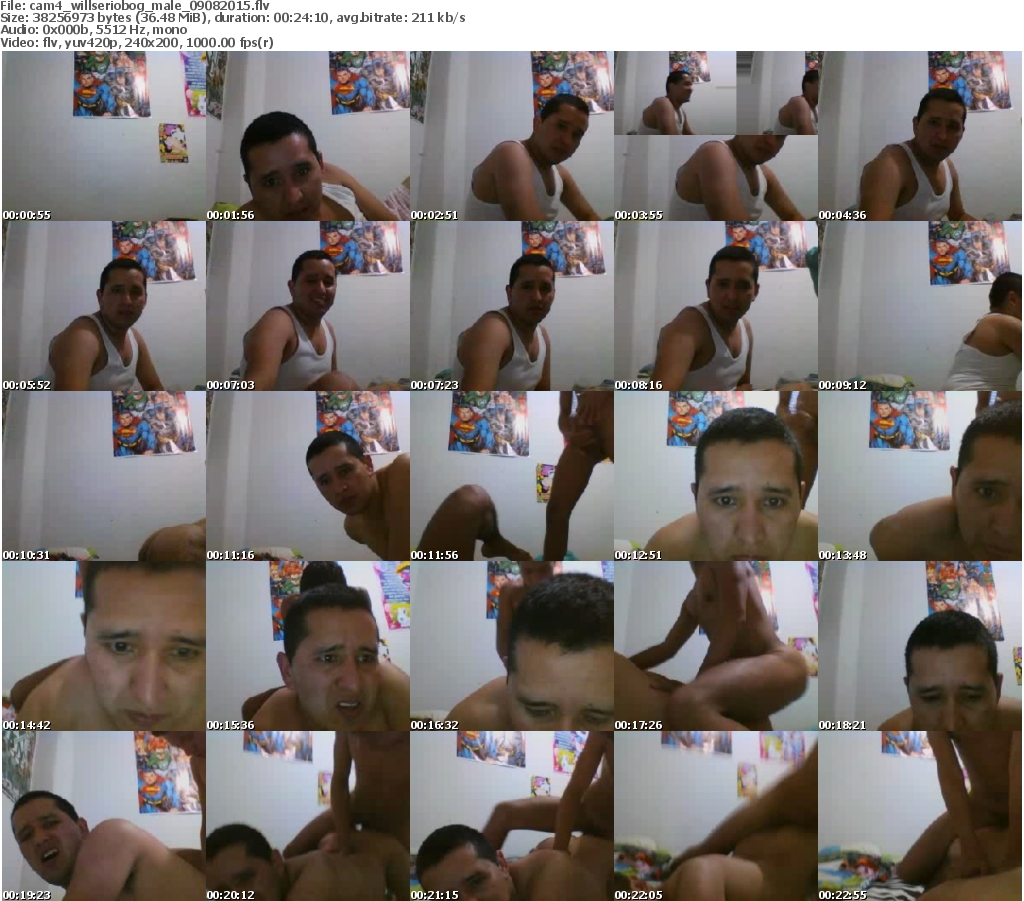The height and width of the screenshot is (901, 1024).
Task: Select the frame at 00:20:12
Action: point(308,816)
